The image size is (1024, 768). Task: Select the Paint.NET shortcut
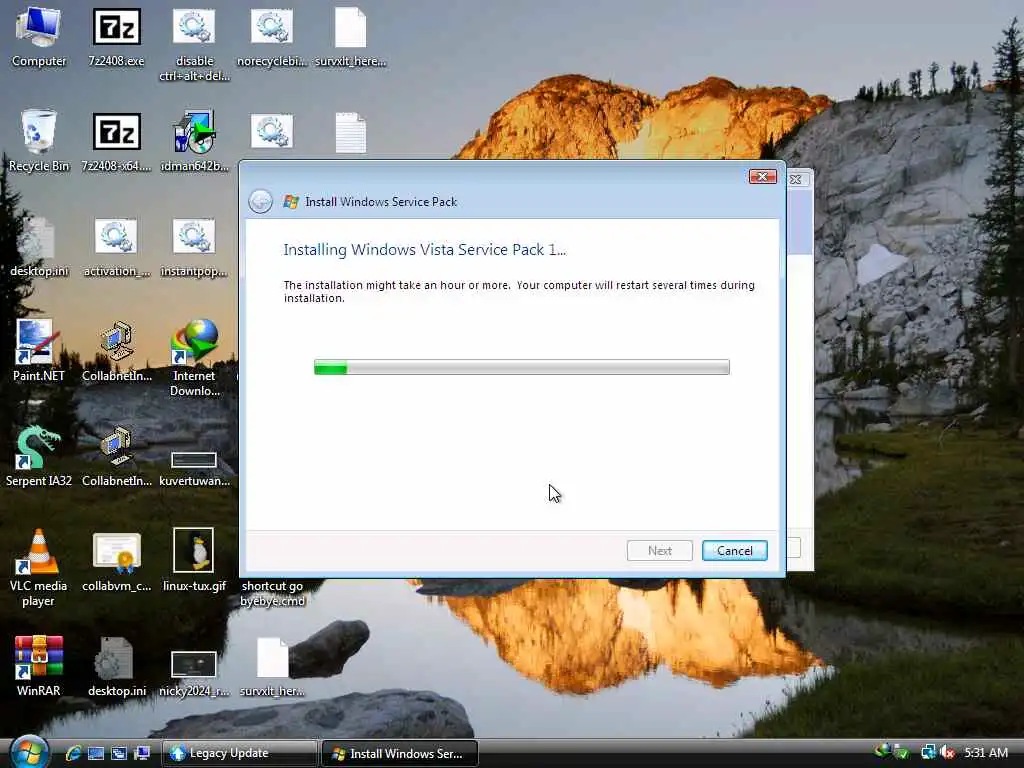pos(39,350)
